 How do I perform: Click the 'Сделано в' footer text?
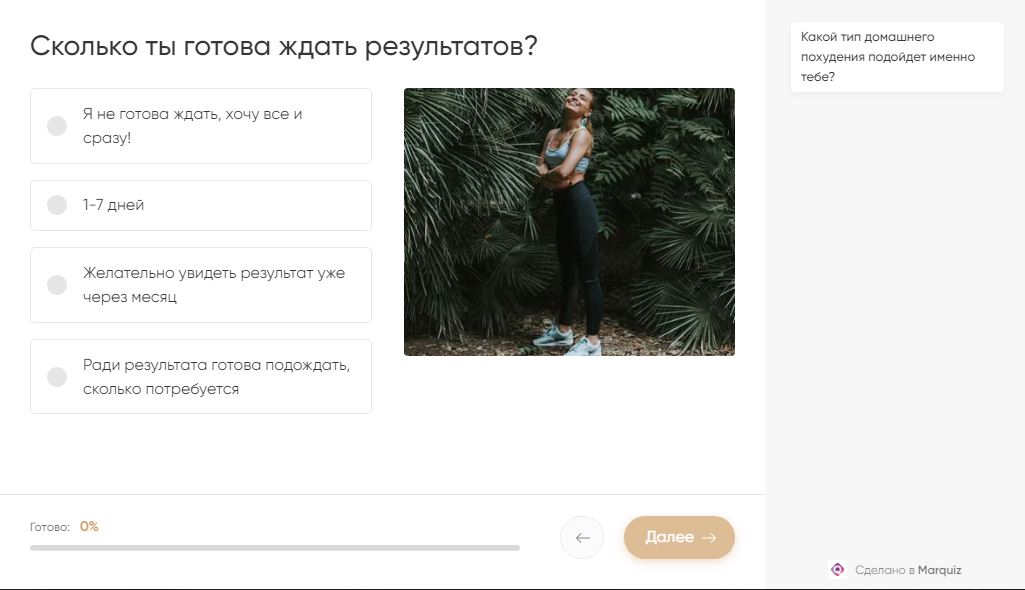(x=885, y=570)
